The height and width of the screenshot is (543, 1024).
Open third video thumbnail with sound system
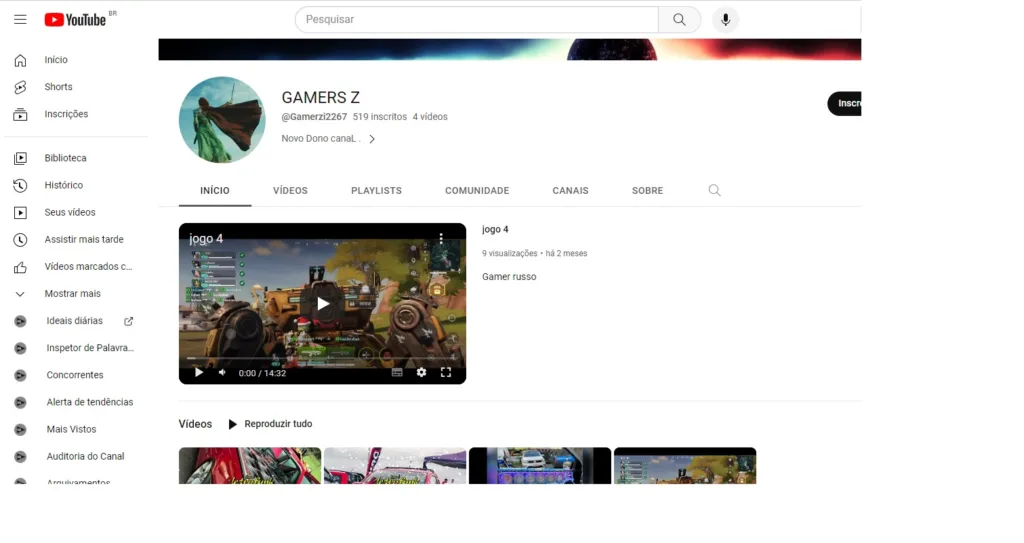pyautogui.click(x=540, y=466)
